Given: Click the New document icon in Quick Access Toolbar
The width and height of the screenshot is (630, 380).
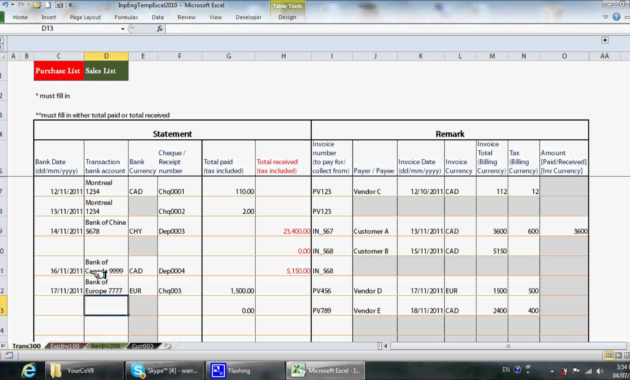Looking at the screenshot, I should [48, 5].
